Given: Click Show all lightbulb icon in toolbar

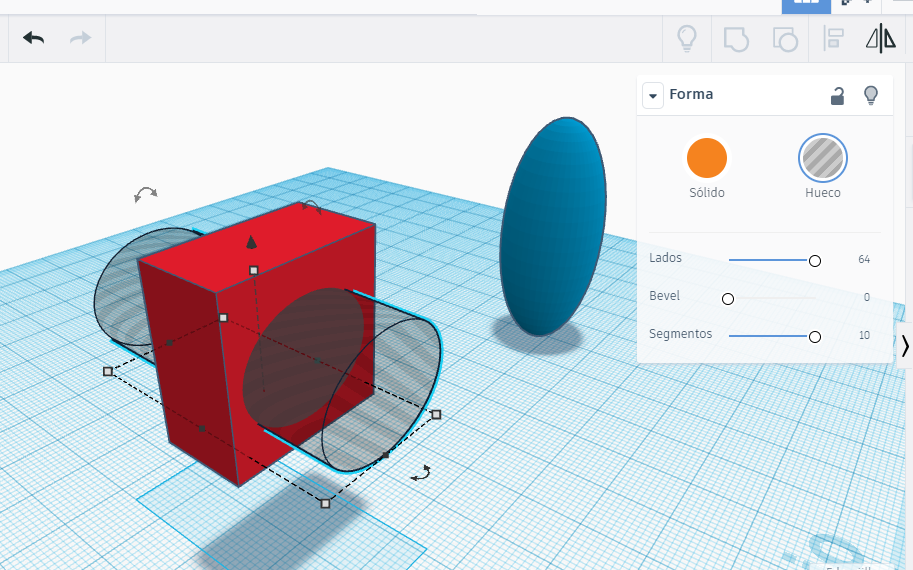Looking at the screenshot, I should (x=687, y=39).
